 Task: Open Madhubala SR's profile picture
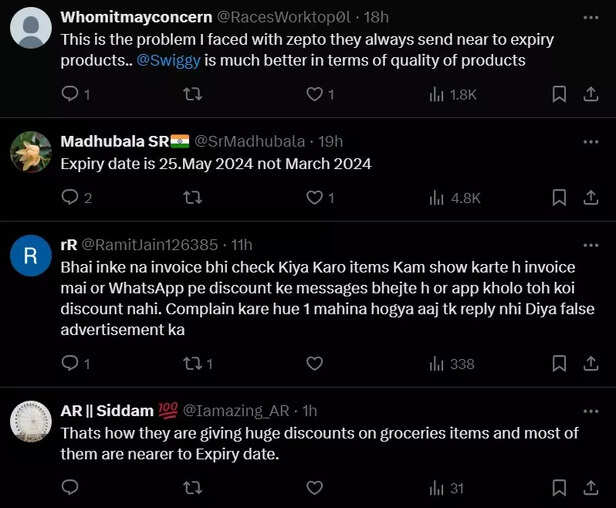31,152
